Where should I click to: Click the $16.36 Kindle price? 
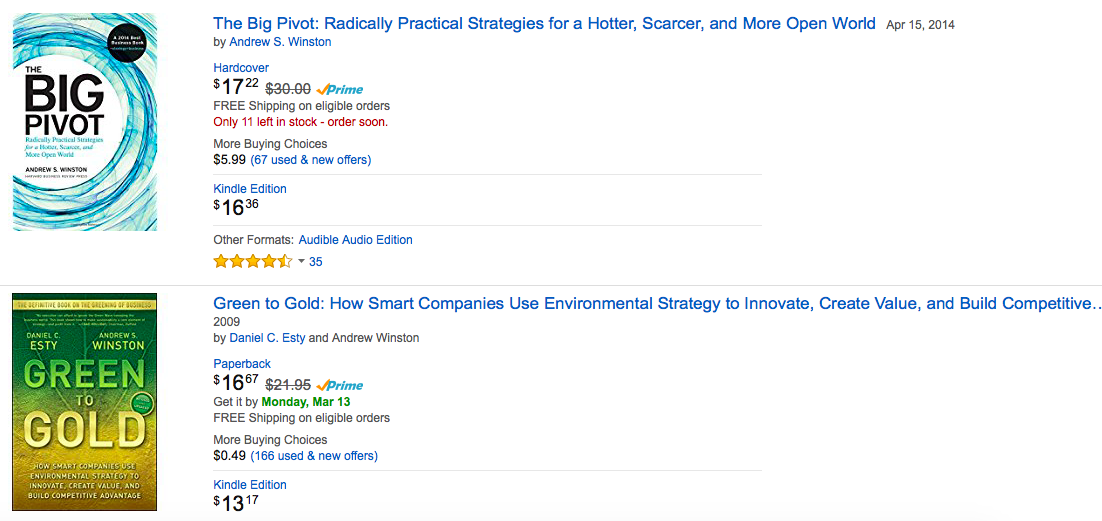[x=236, y=207]
